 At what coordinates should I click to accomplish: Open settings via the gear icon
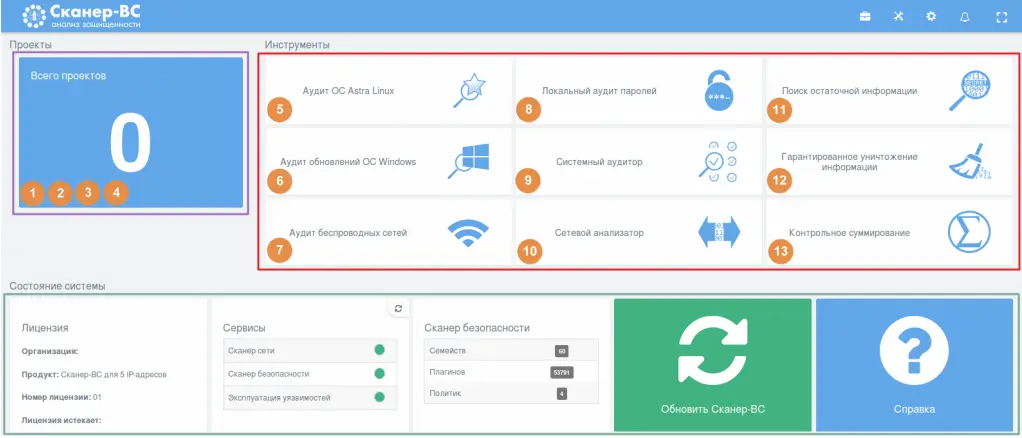coord(931,16)
